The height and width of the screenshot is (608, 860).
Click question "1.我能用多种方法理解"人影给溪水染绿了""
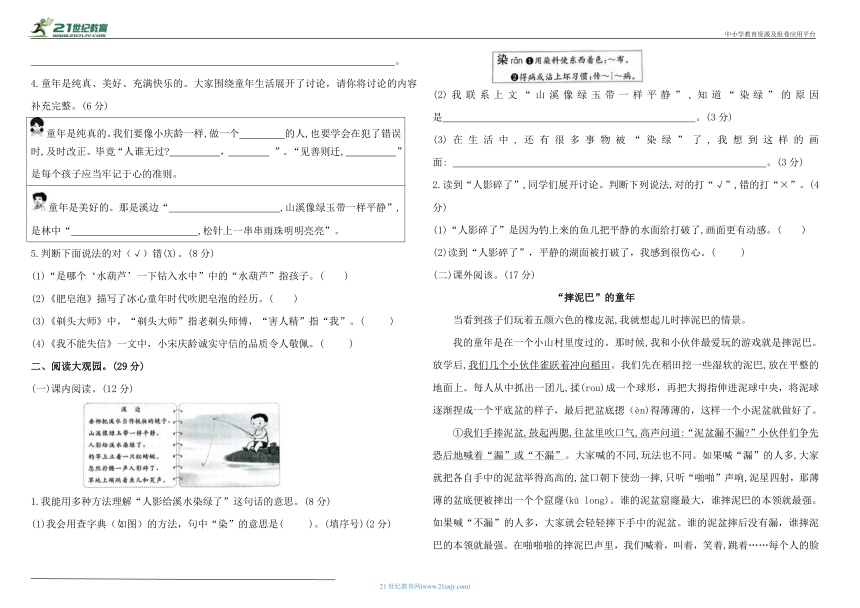pyautogui.click(x=180, y=502)
